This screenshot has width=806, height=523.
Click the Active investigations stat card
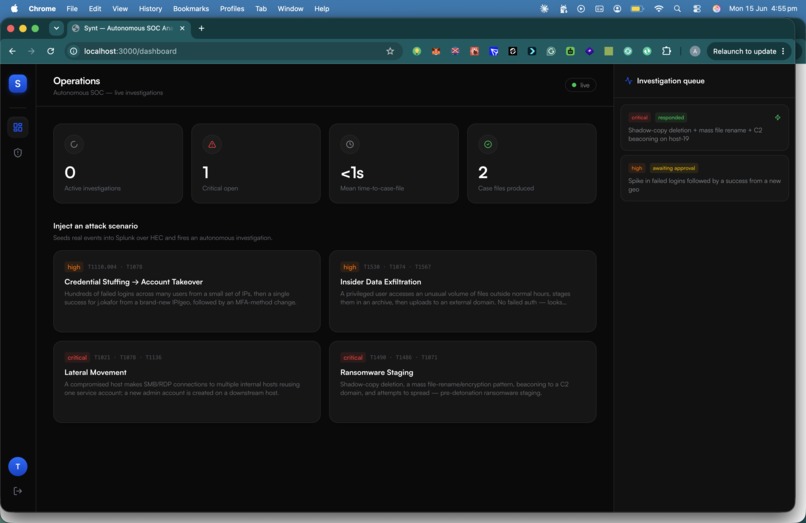(x=118, y=163)
